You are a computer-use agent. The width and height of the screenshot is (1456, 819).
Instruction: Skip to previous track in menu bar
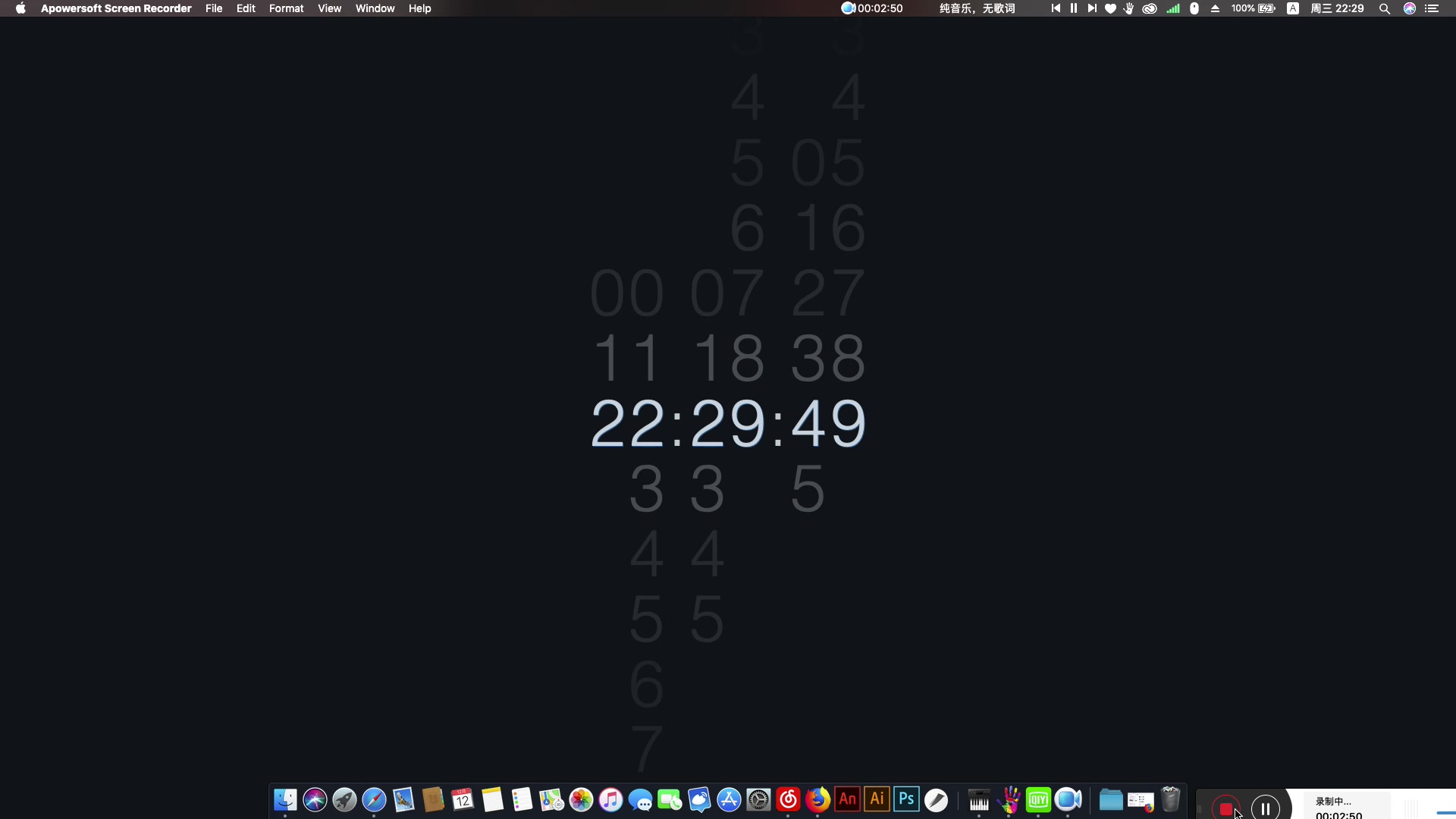click(1056, 8)
